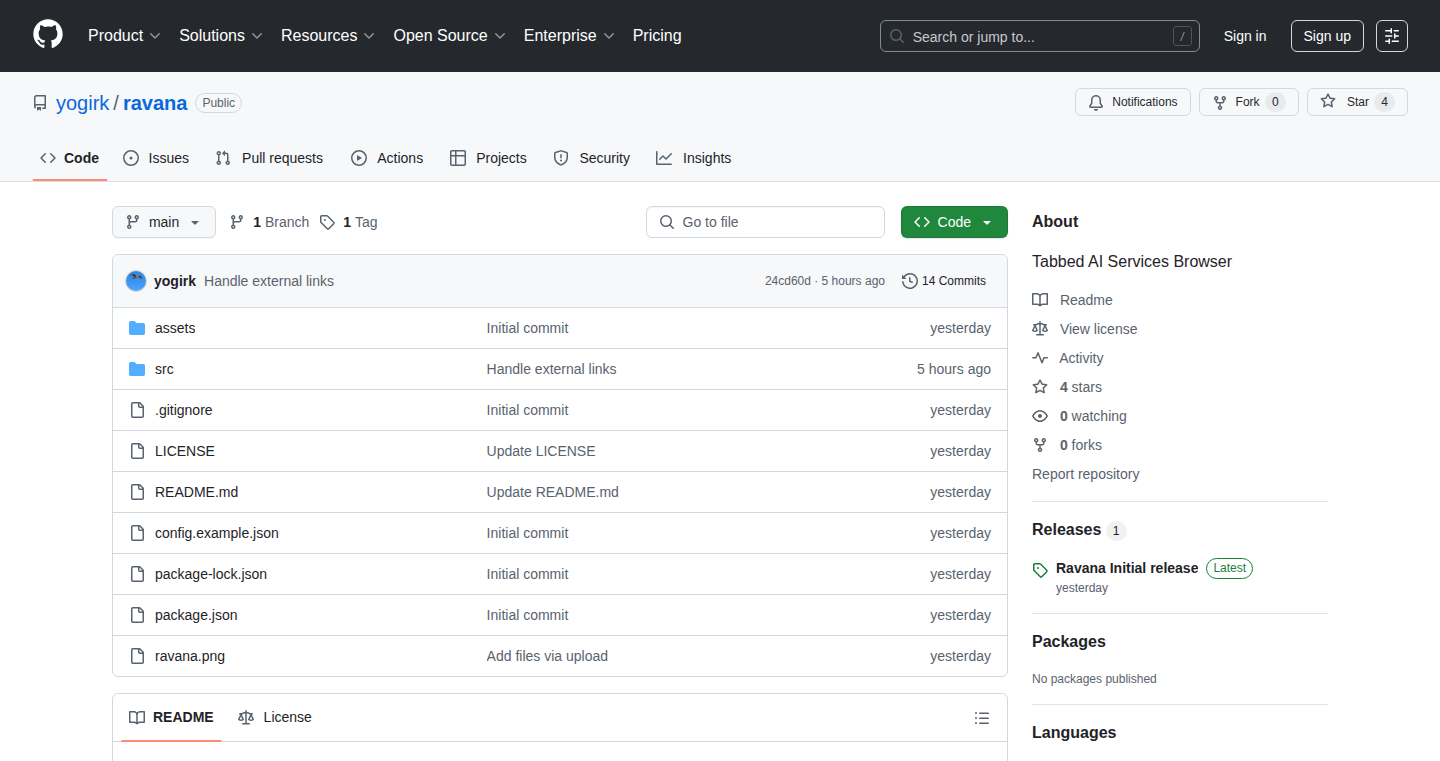Click the scales icon next to View license

click(x=1040, y=329)
